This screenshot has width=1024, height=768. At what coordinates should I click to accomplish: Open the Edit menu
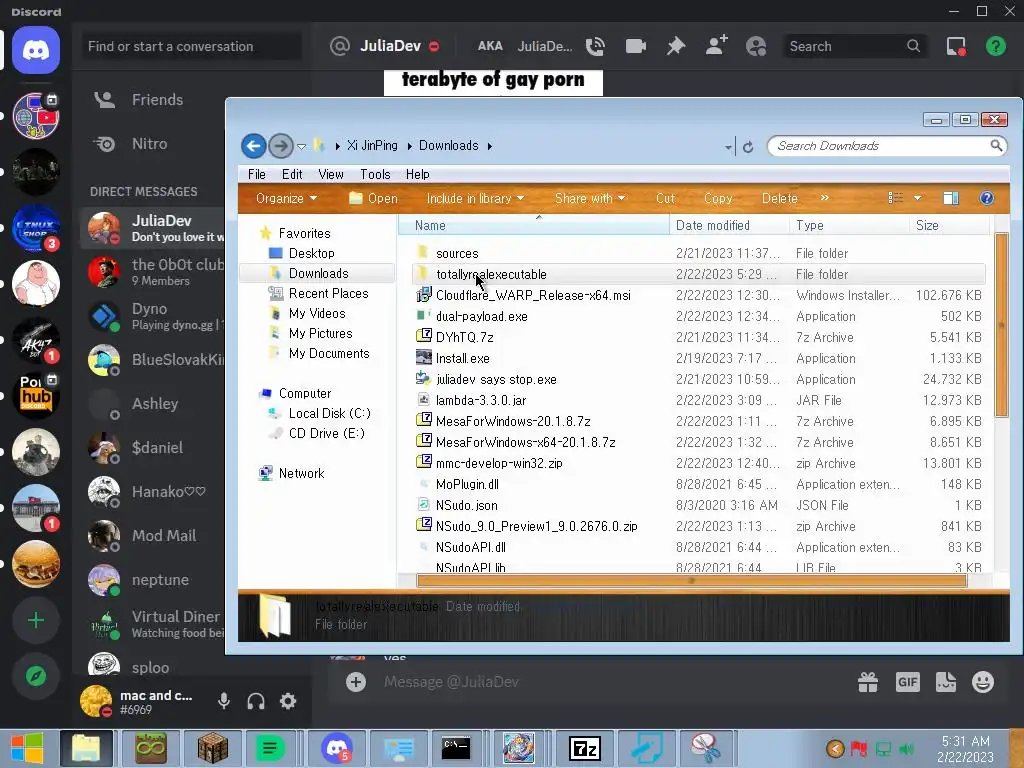click(x=292, y=174)
